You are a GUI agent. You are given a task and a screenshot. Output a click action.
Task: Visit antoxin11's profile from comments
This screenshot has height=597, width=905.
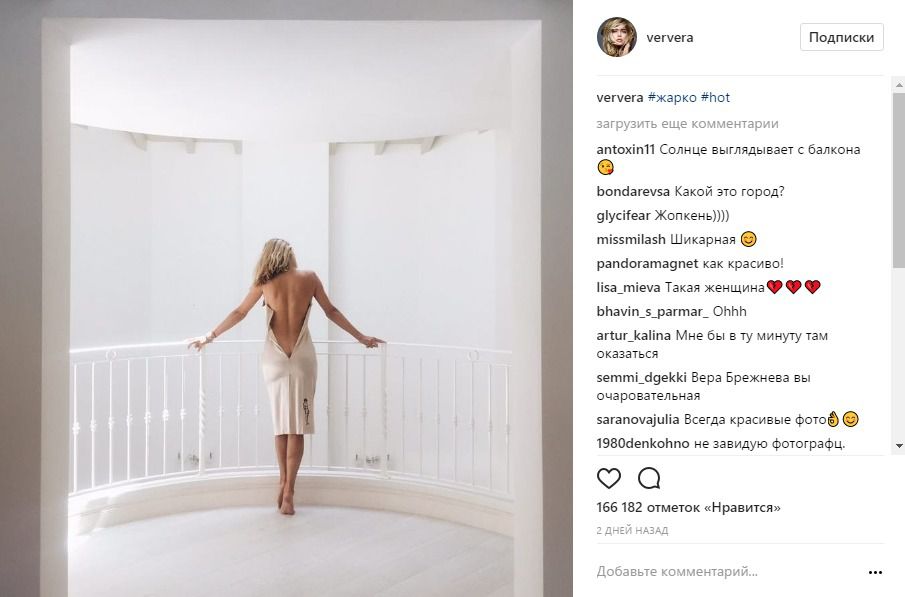[x=625, y=150]
